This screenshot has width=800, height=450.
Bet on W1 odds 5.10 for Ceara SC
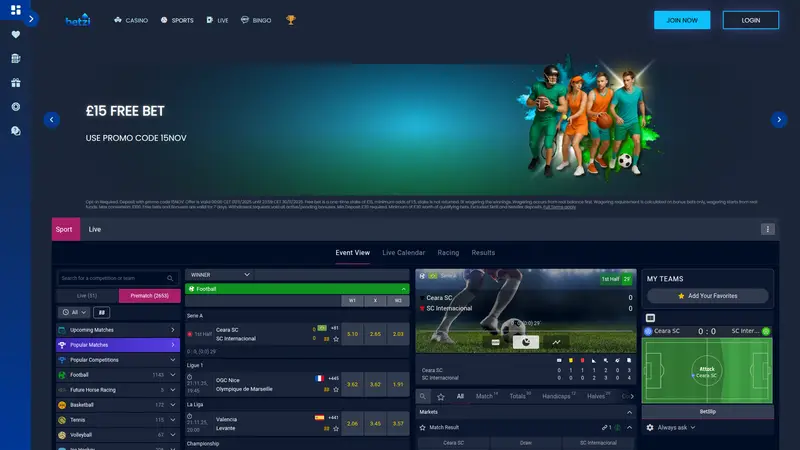click(x=352, y=334)
